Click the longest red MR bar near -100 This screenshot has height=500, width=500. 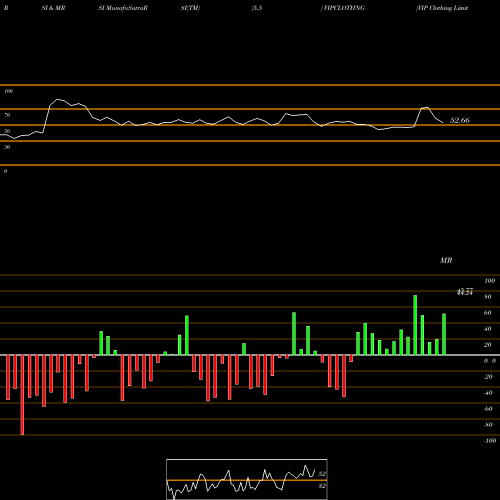22,395
